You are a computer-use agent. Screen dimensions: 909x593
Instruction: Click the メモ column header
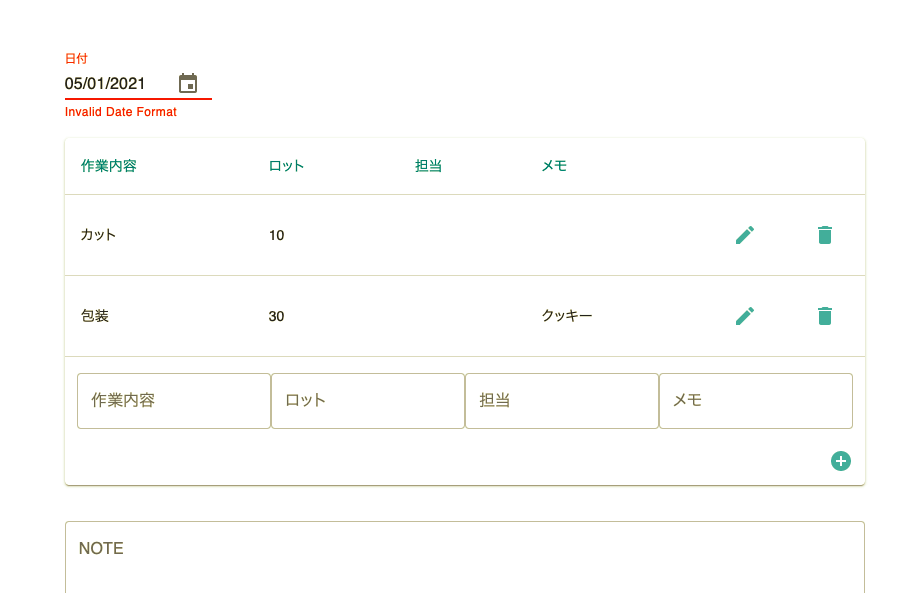pos(554,166)
